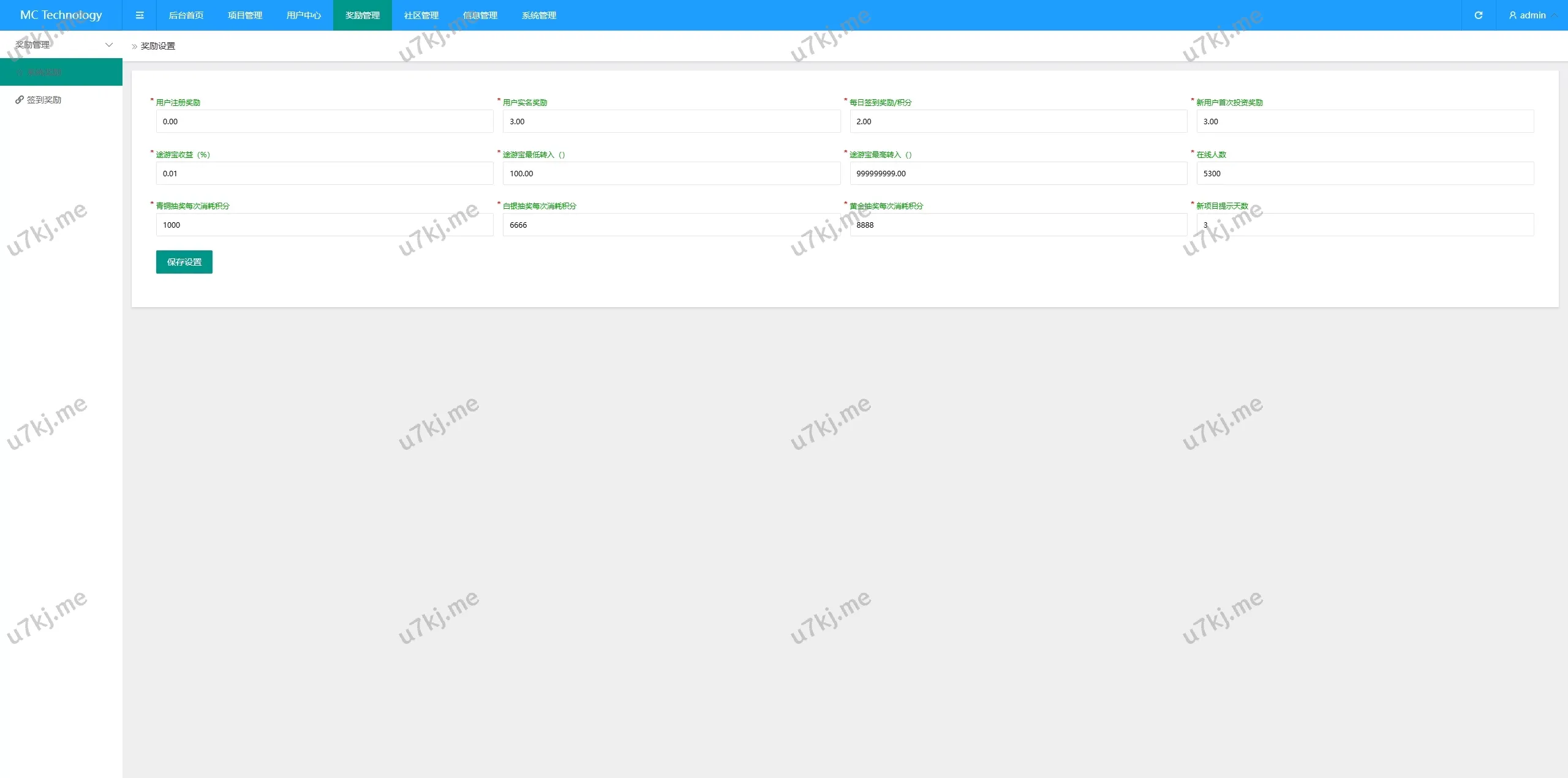1568x778 pixels.
Task: Click the gear icon beside 系统奖励
Action: coord(20,72)
